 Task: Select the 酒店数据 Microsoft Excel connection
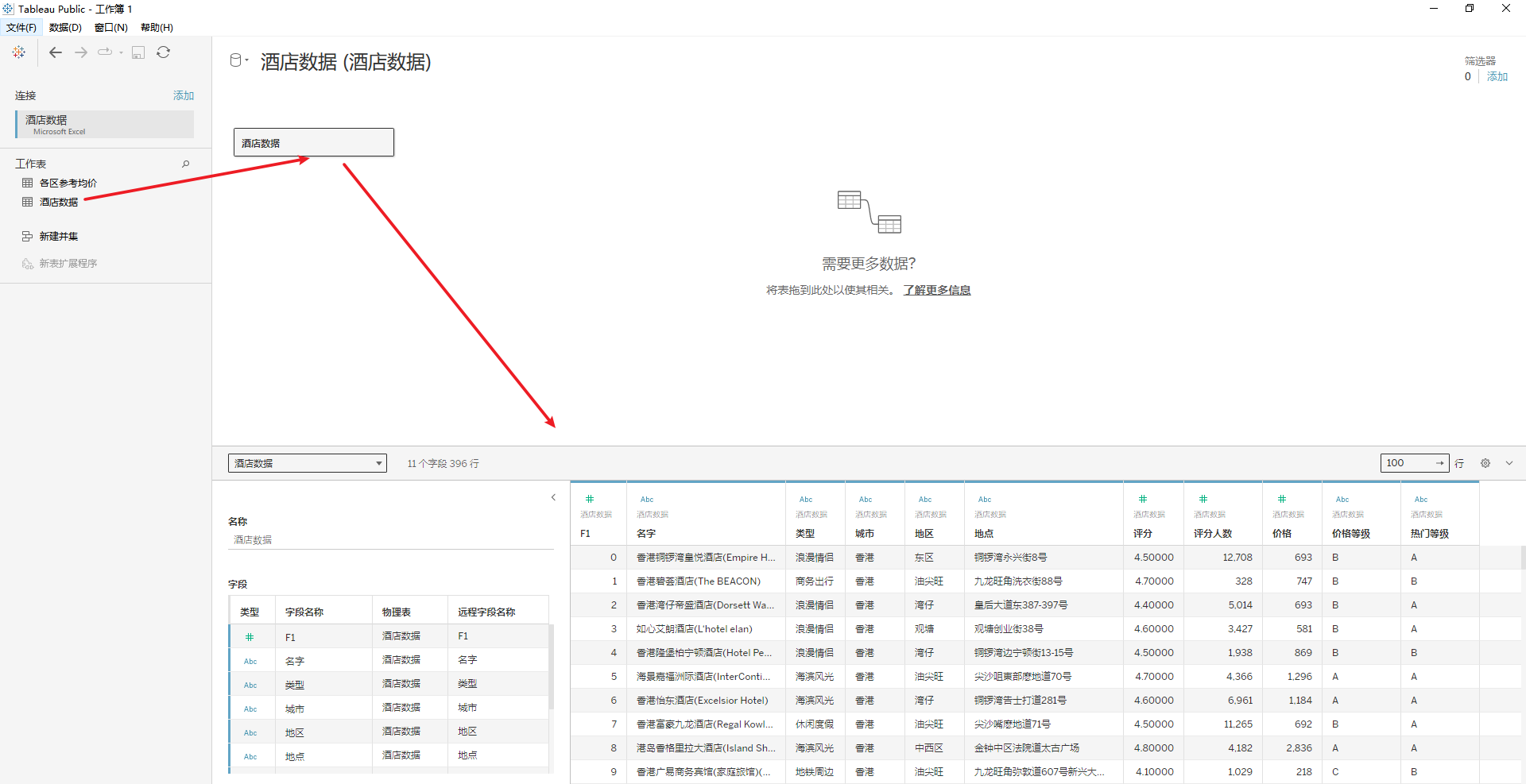[104, 125]
